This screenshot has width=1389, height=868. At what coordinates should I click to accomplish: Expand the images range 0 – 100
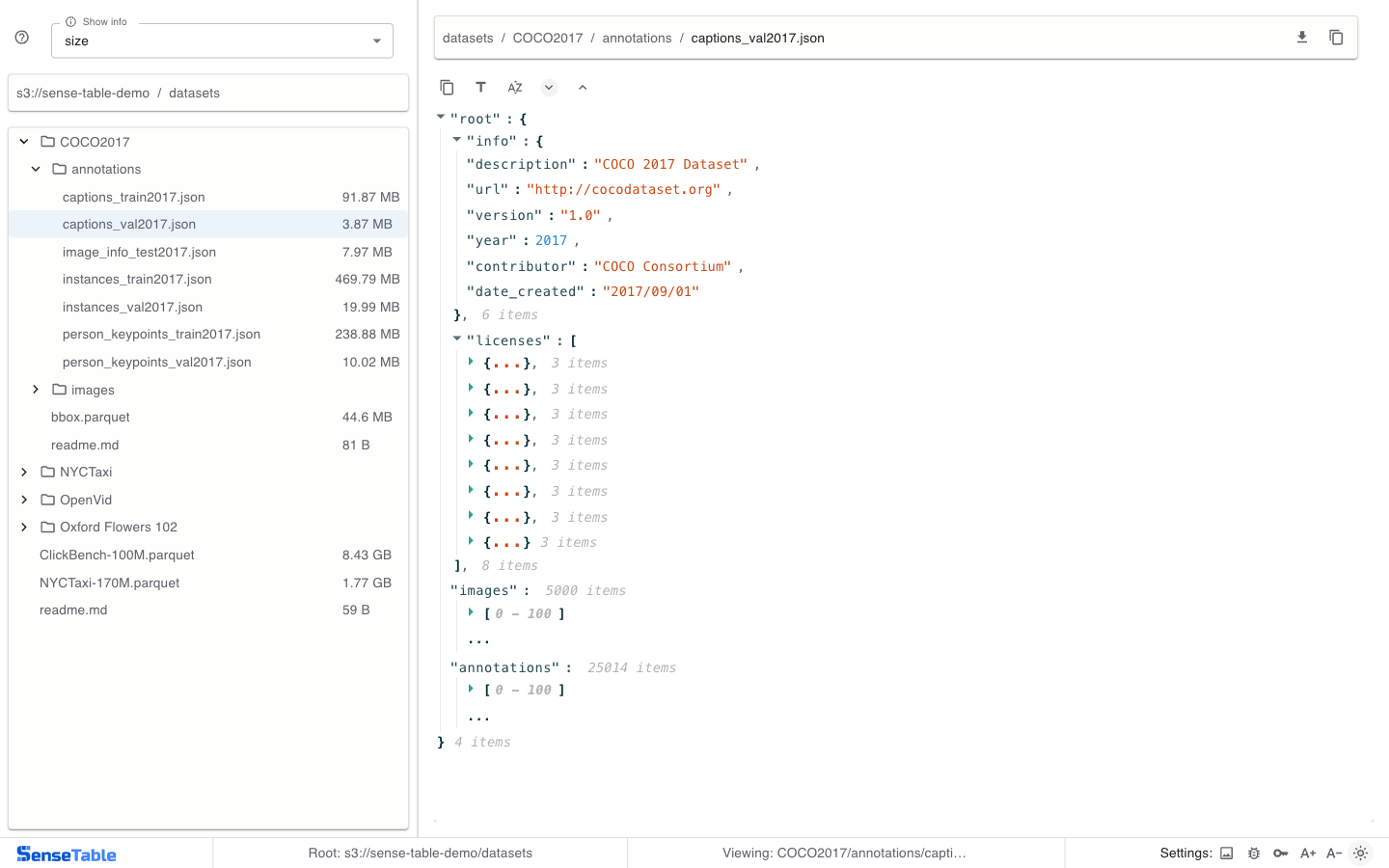click(x=471, y=613)
